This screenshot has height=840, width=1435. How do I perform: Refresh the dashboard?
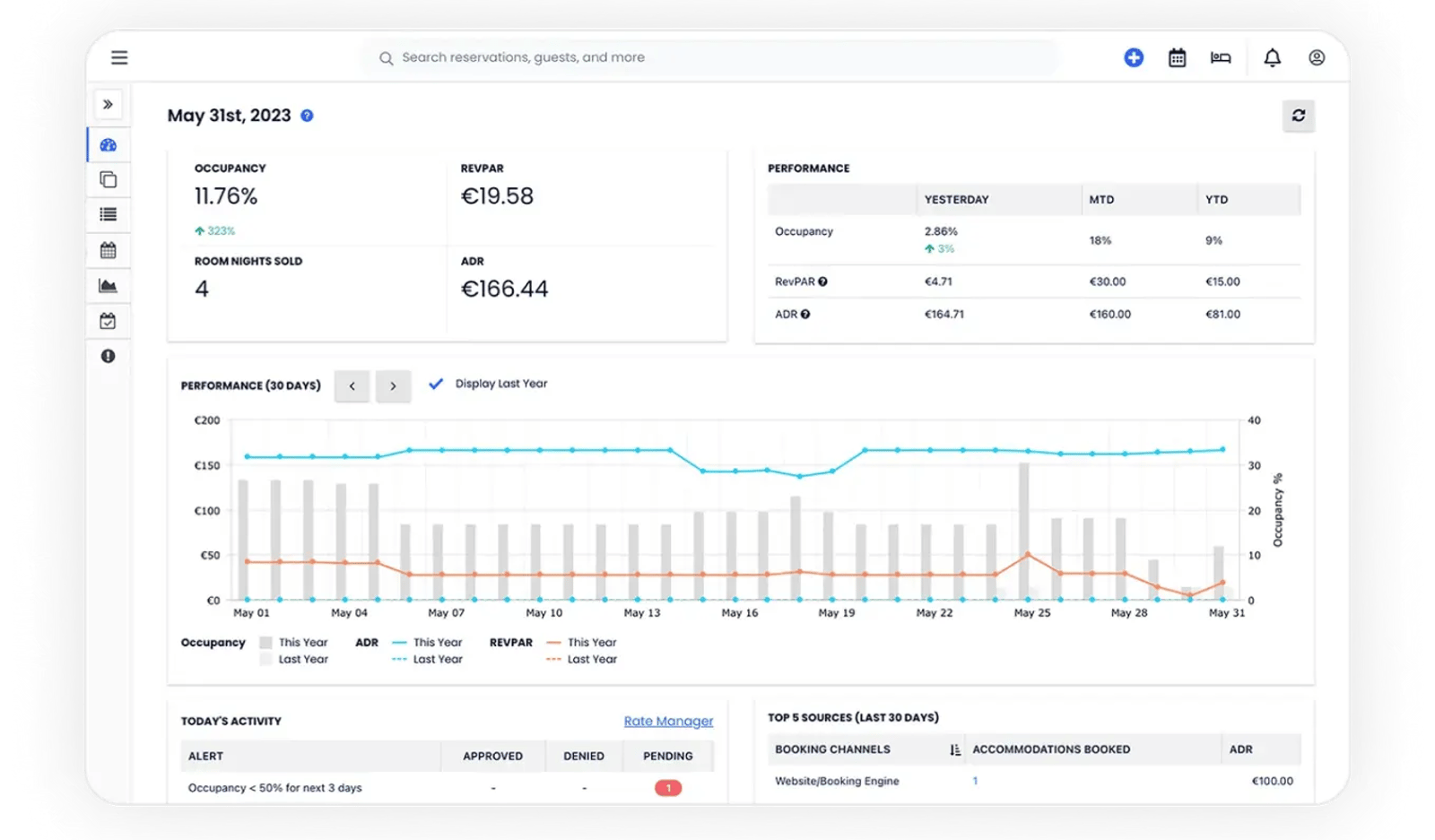click(x=1298, y=116)
